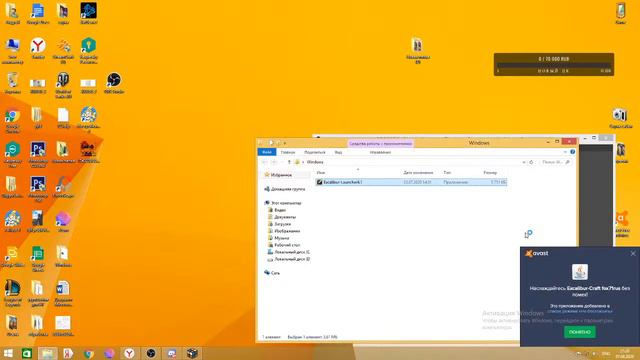Switch to the Поделиться ribbon tab

[x=315, y=152]
